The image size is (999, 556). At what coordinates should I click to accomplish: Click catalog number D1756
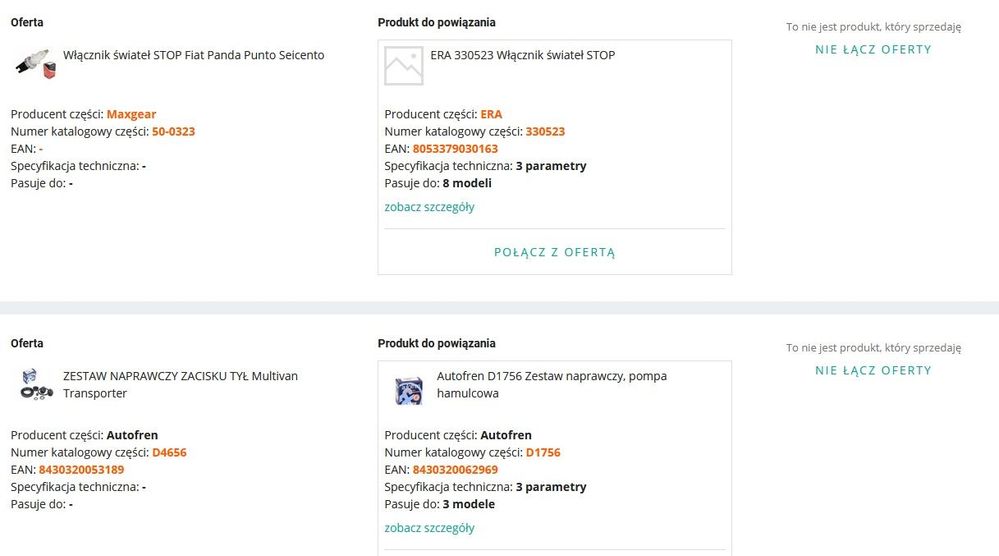tap(543, 452)
